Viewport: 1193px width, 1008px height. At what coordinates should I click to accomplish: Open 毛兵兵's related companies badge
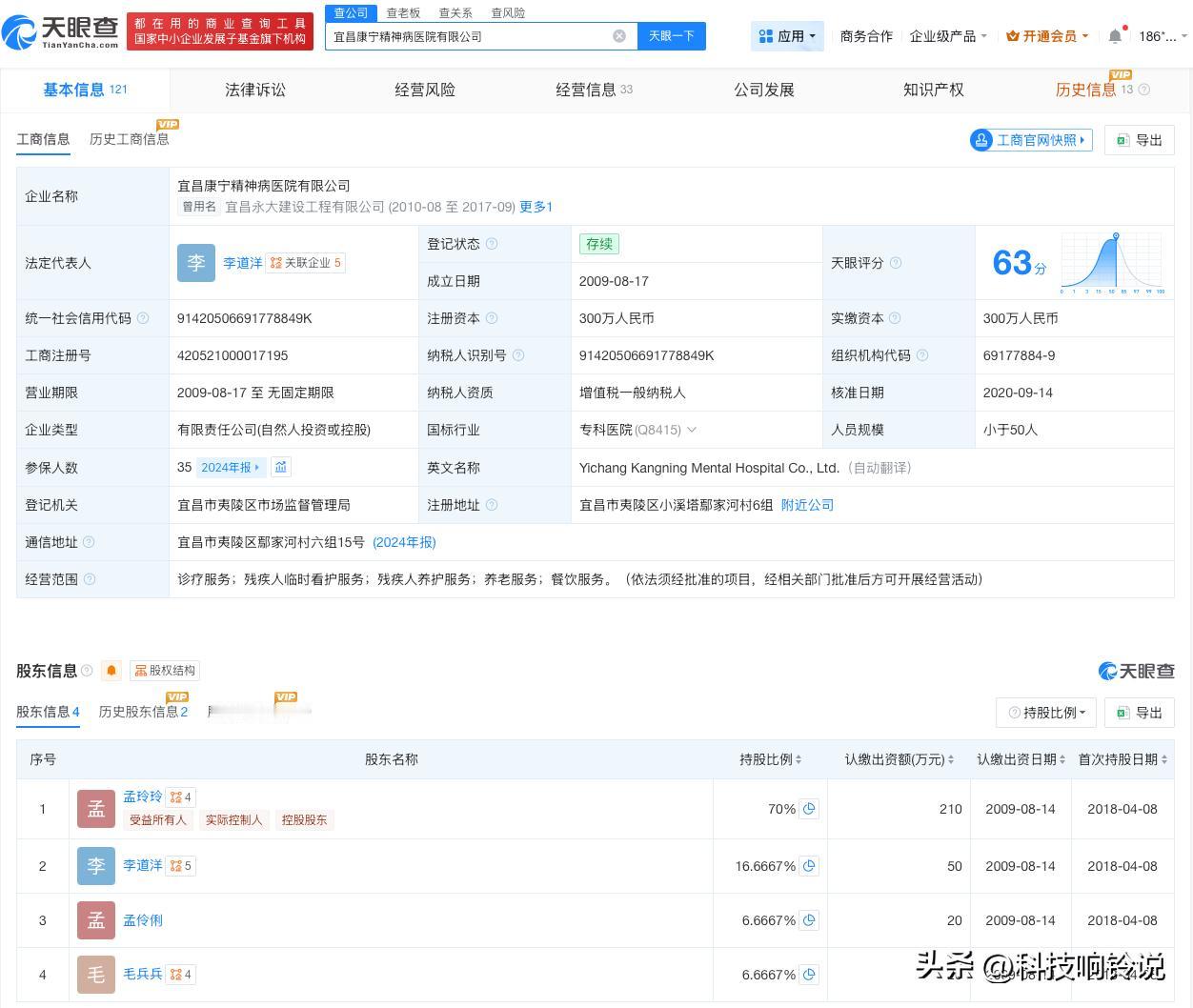181,975
